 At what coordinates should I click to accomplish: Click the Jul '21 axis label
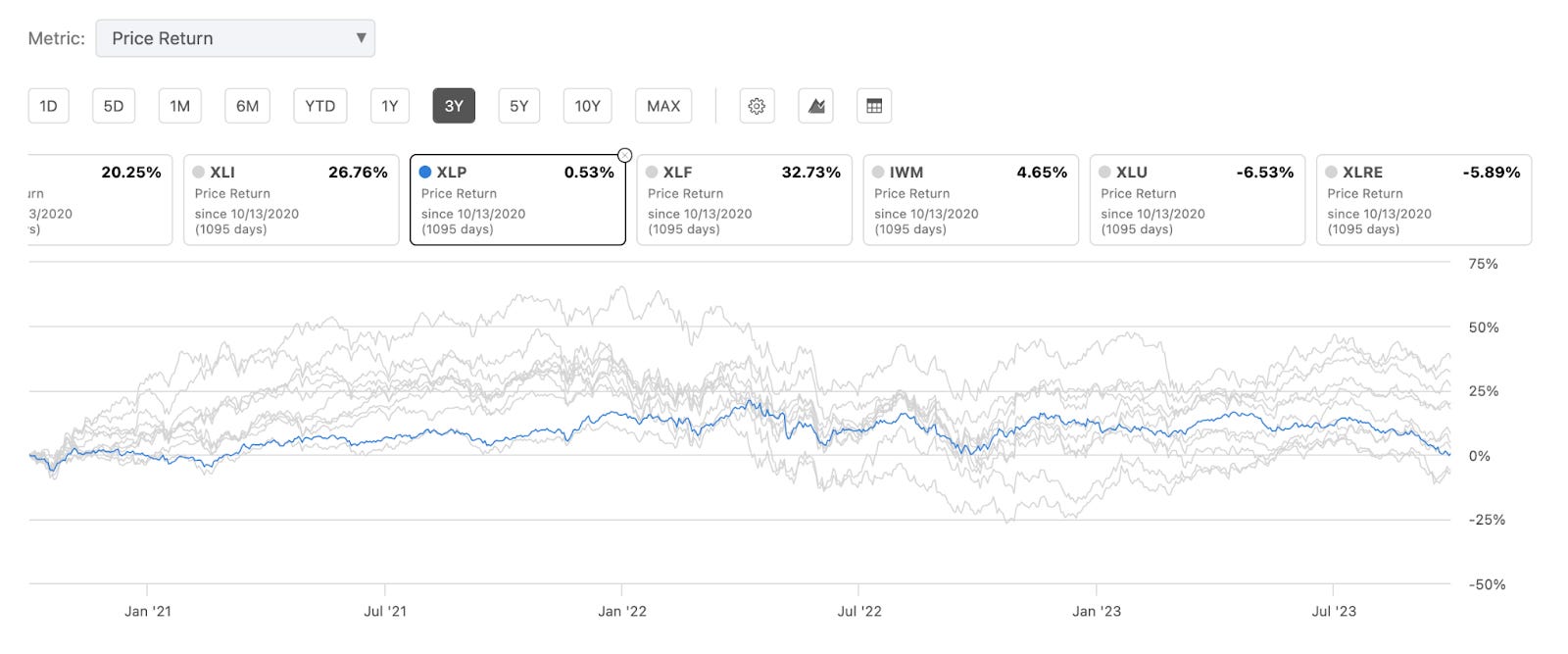(x=385, y=611)
